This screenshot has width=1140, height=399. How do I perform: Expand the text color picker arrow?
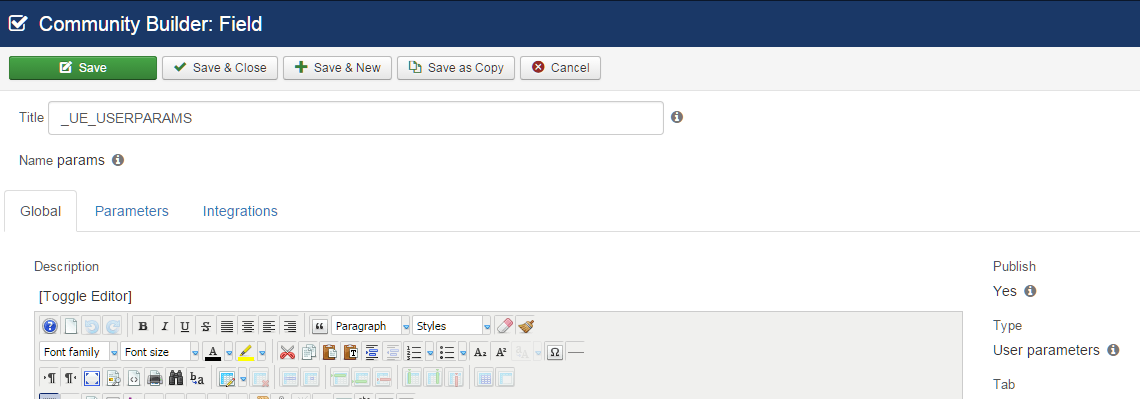tap(229, 352)
